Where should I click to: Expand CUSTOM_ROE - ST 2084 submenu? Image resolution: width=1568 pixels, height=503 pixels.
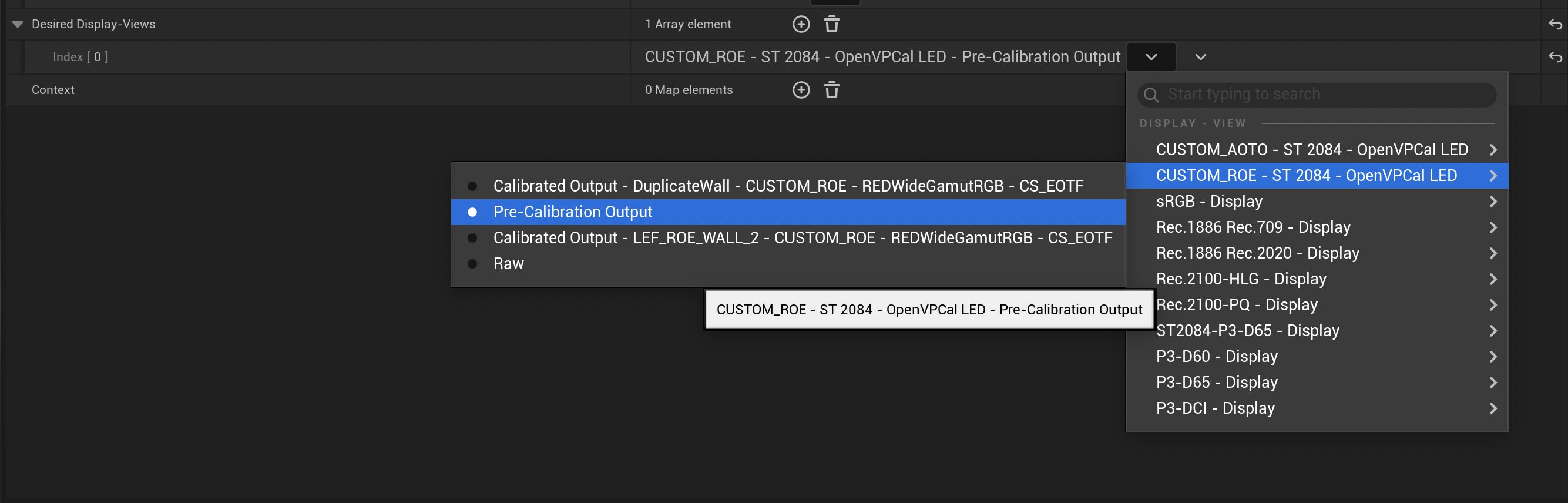1317,176
